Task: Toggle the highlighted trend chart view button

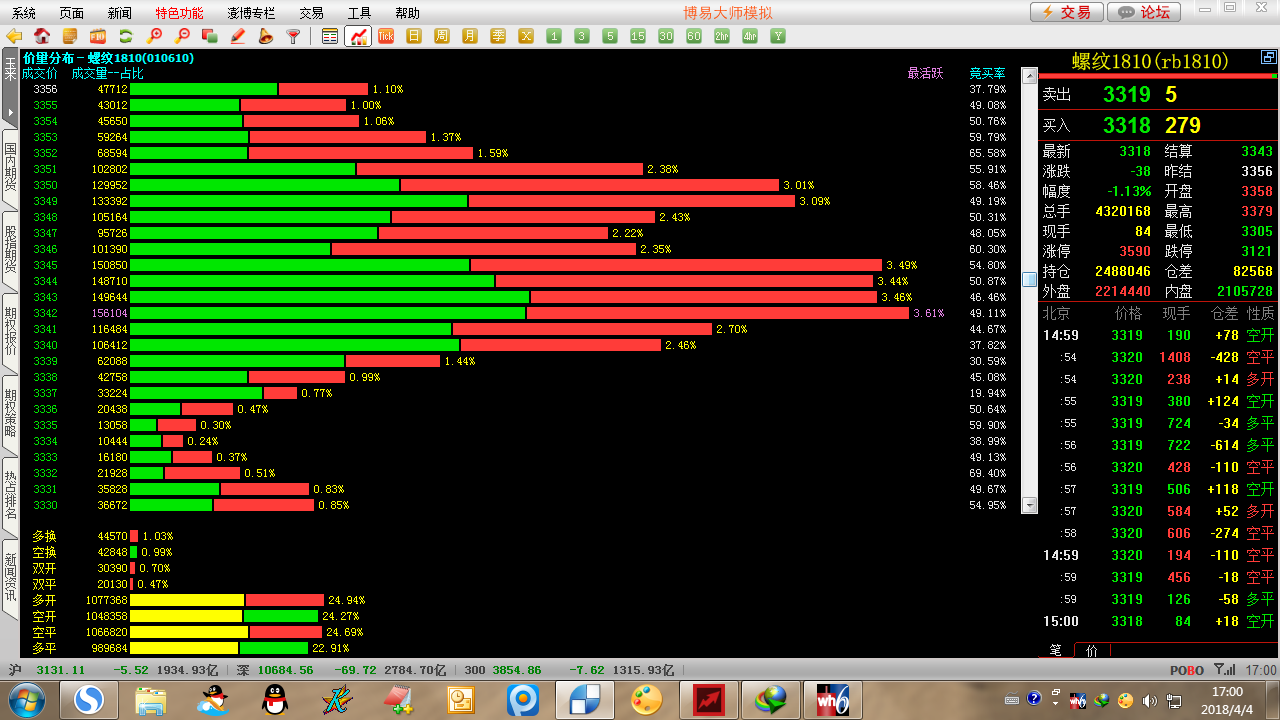Action: [358, 36]
